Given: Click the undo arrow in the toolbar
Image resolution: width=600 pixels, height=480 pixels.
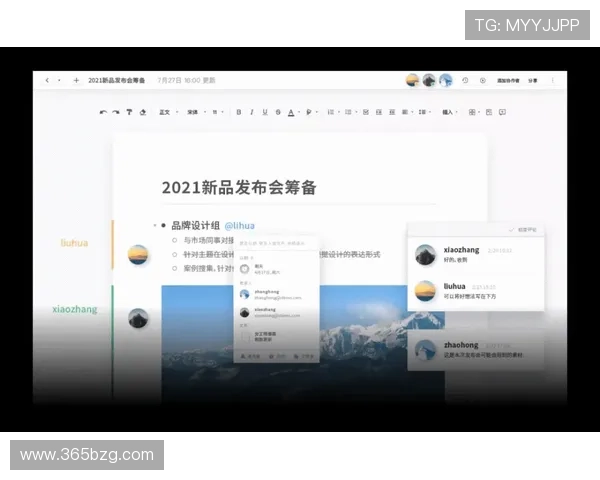Looking at the screenshot, I should pyautogui.click(x=103, y=112).
